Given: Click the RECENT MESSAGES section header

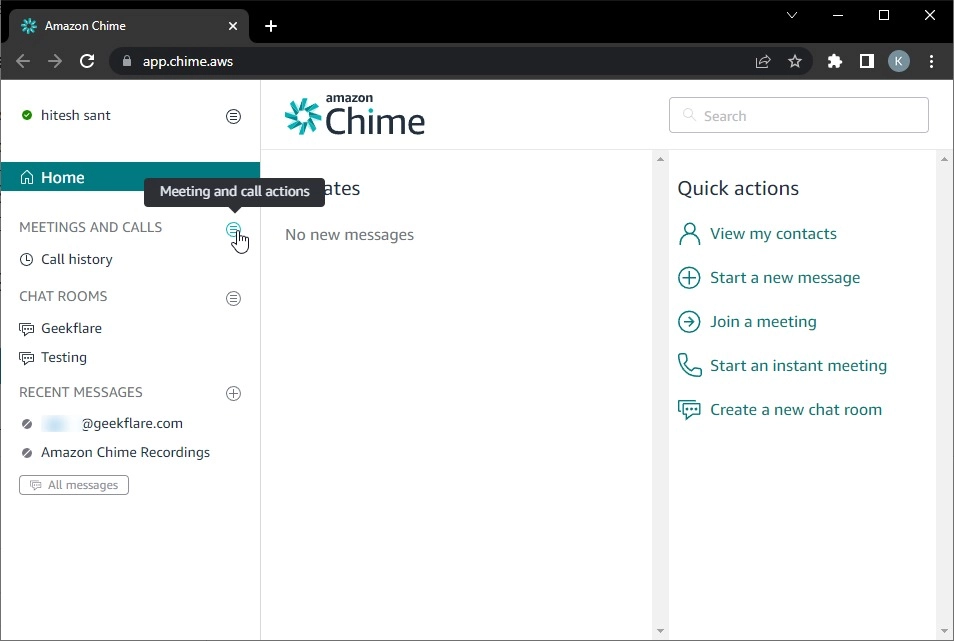Looking at the screenshot, I should point(81,392).
